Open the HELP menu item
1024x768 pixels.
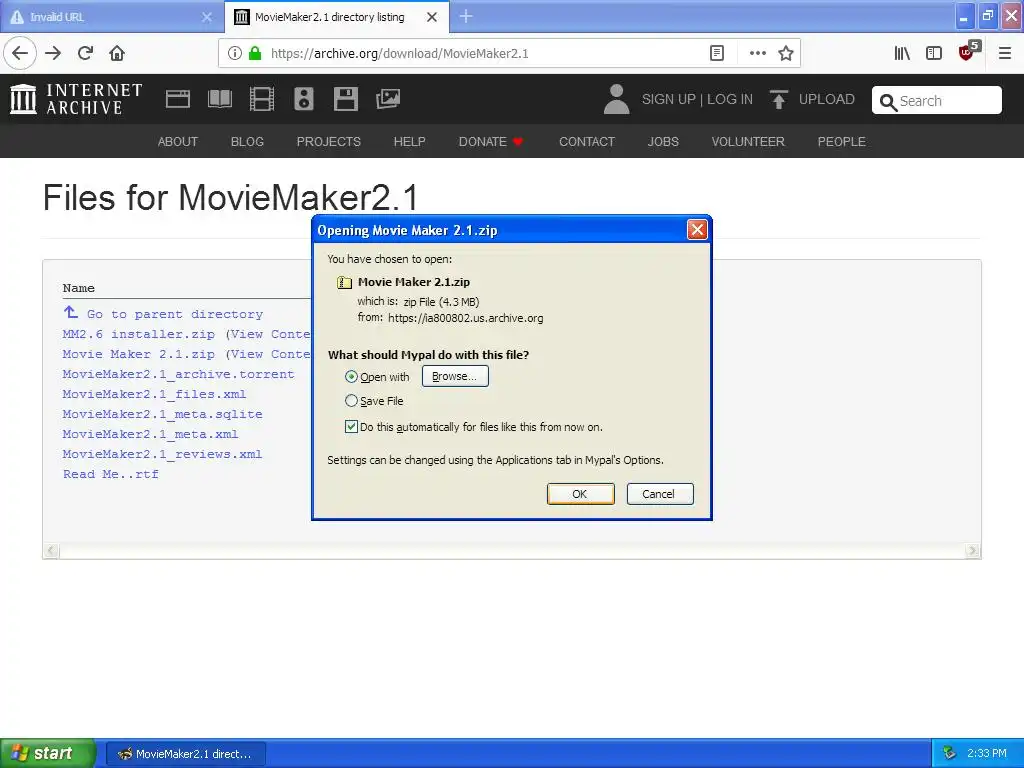tap(409, 142)
